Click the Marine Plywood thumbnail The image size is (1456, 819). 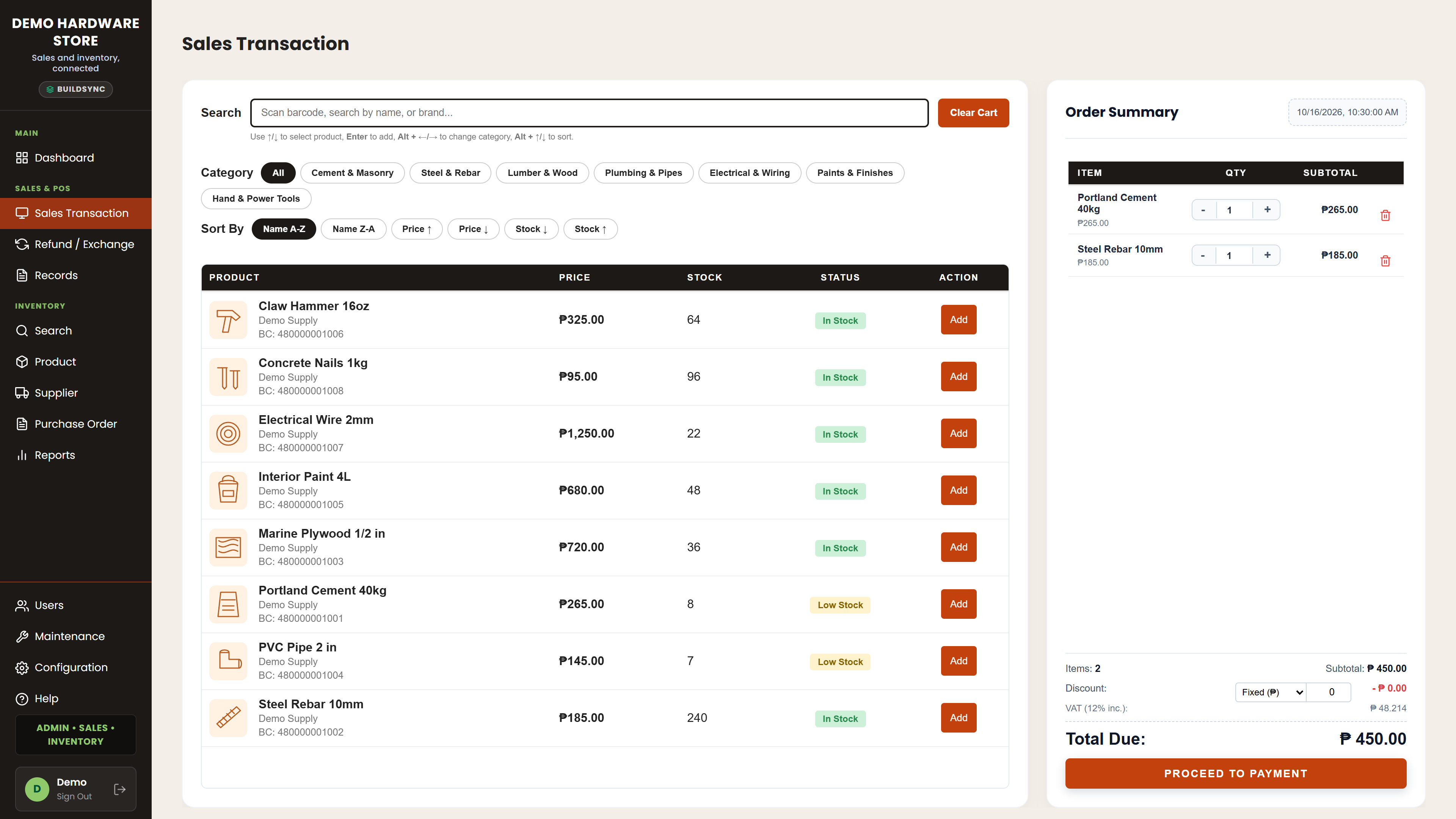(228, 547)
